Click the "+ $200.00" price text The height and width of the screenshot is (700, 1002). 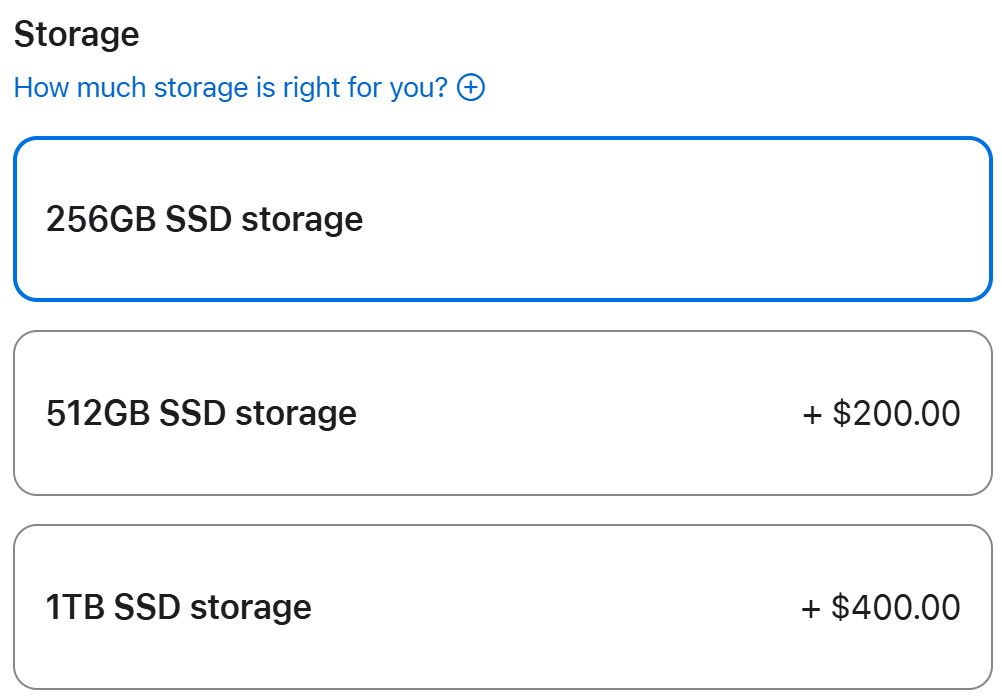point(881,413)
